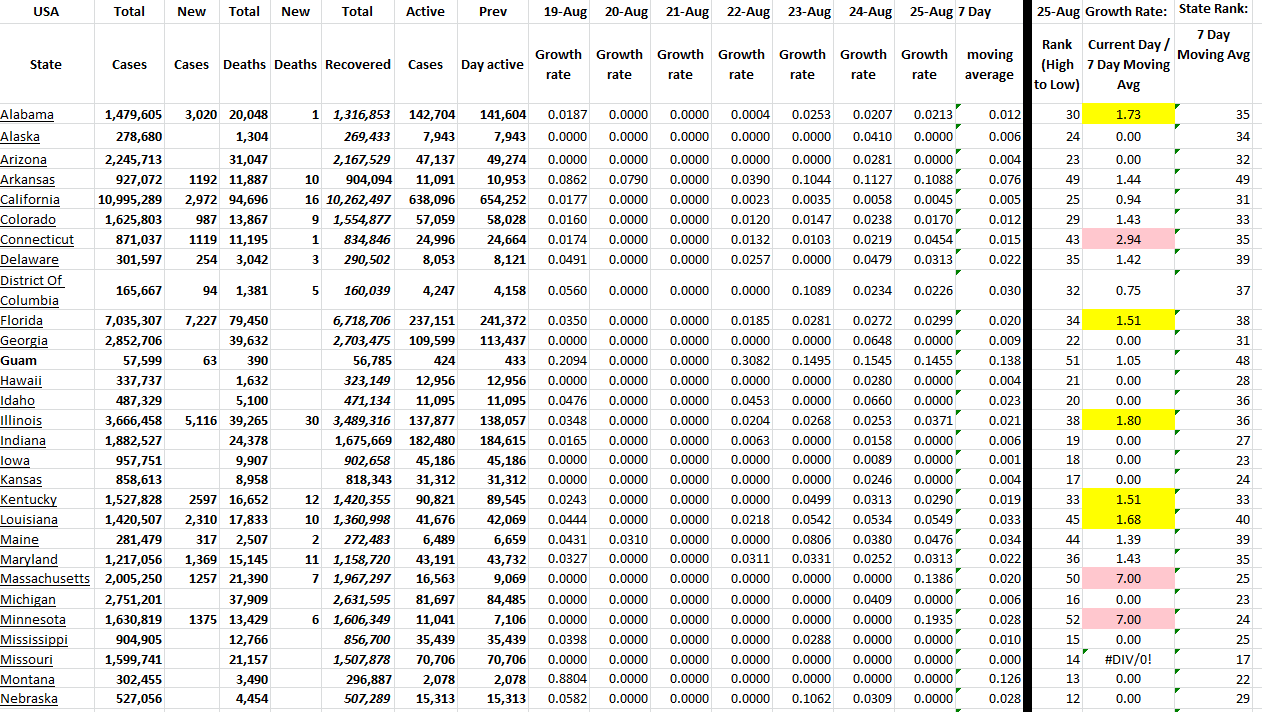This screenshot has height=712, width=1262.
Task: Click the Recovered column header cell
Action: 357,64
